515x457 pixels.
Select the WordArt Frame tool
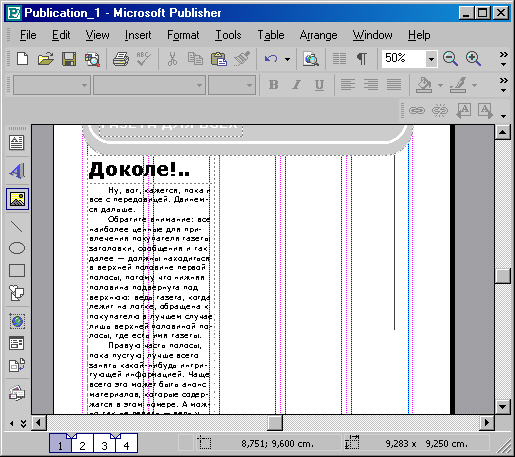pos(17,171)
